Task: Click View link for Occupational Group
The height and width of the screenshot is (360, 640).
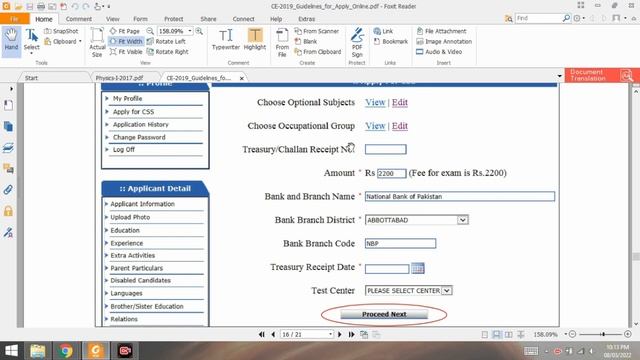Action: click(x=375, y=126)
